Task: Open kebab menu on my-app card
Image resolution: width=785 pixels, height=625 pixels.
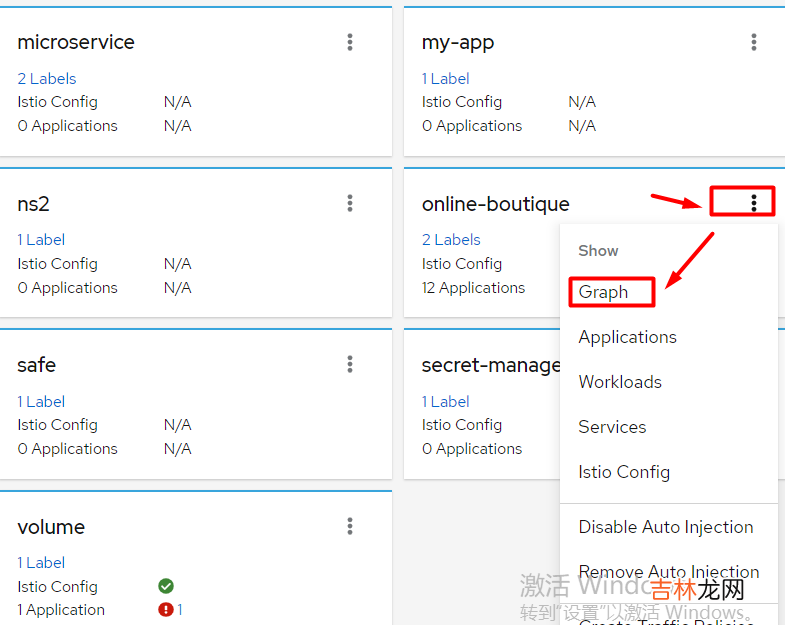Action: point(754,42)
